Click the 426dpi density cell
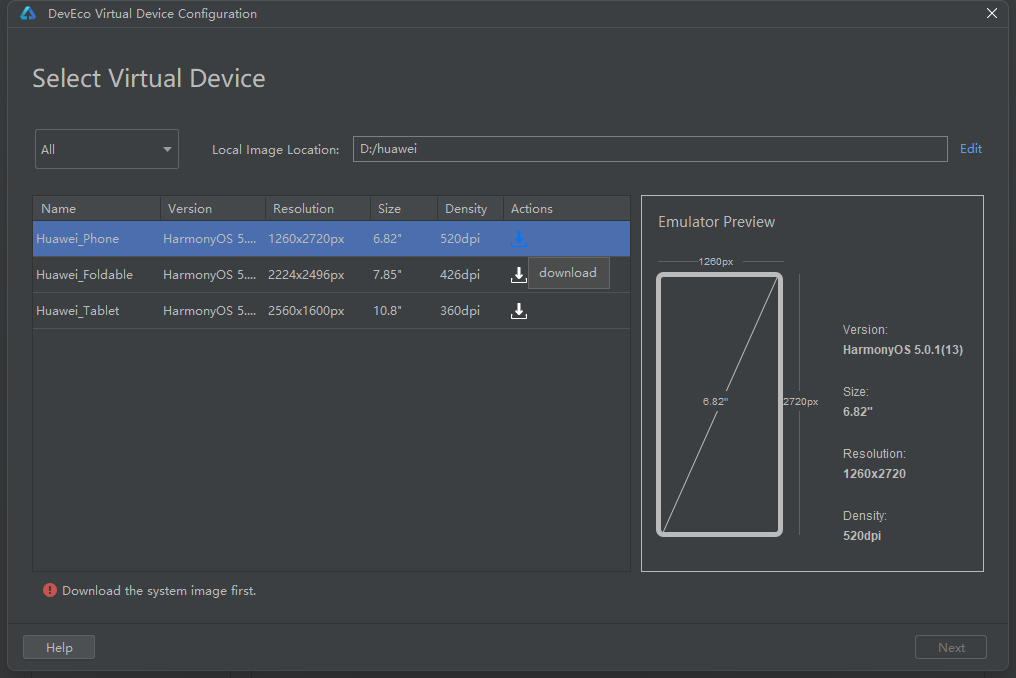 pyautogui.click(x=460, y=275)
